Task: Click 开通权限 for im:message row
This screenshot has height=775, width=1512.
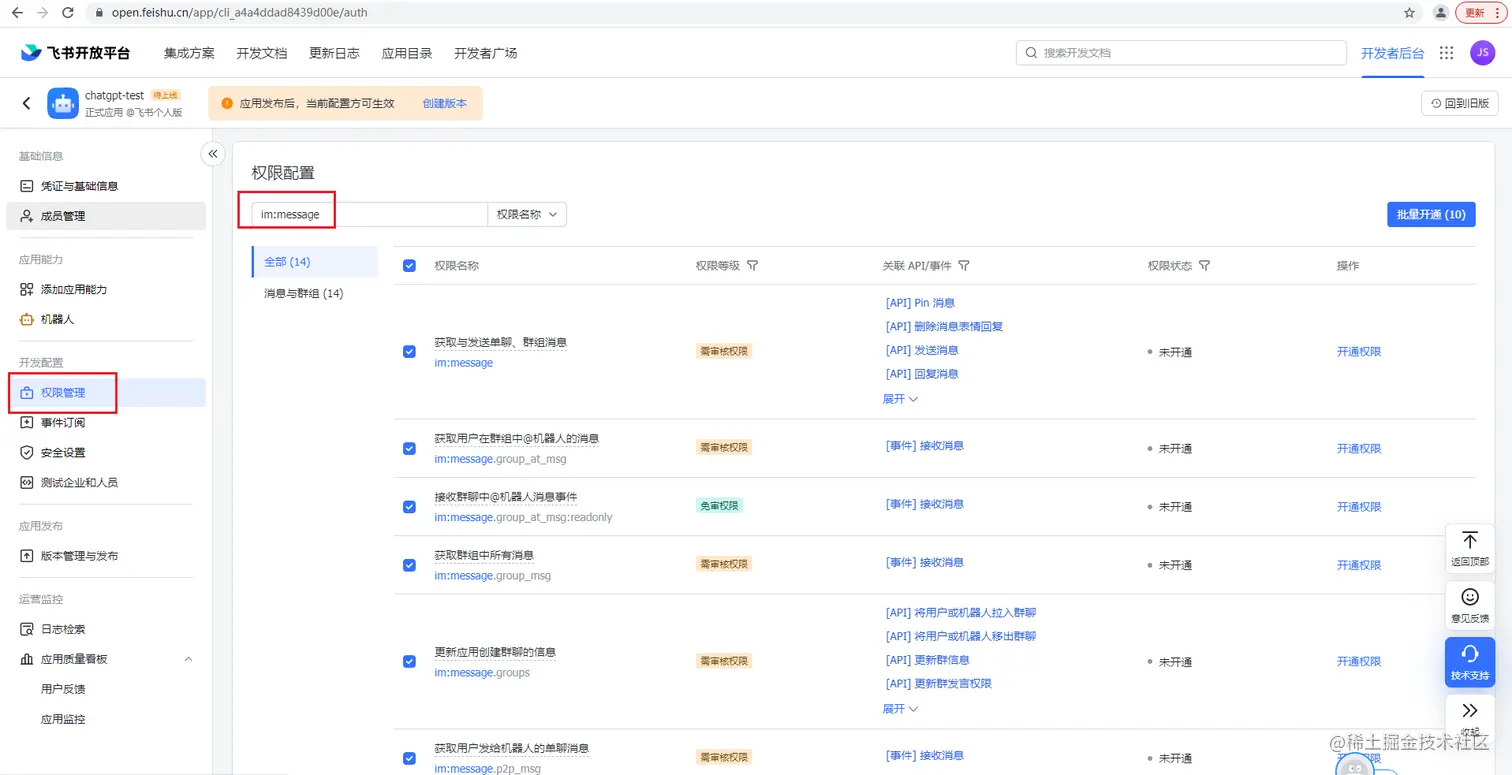Action: coord(1359,352)
